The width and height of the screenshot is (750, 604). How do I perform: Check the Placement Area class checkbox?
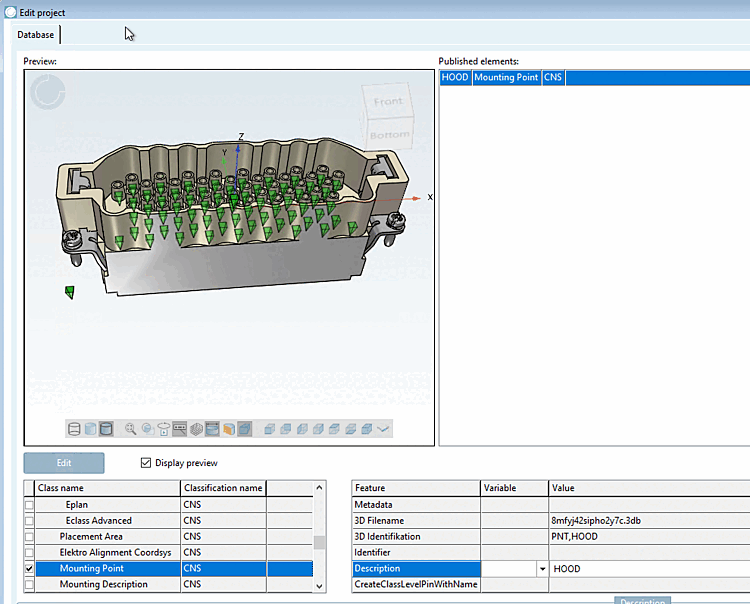pos(29,536)
